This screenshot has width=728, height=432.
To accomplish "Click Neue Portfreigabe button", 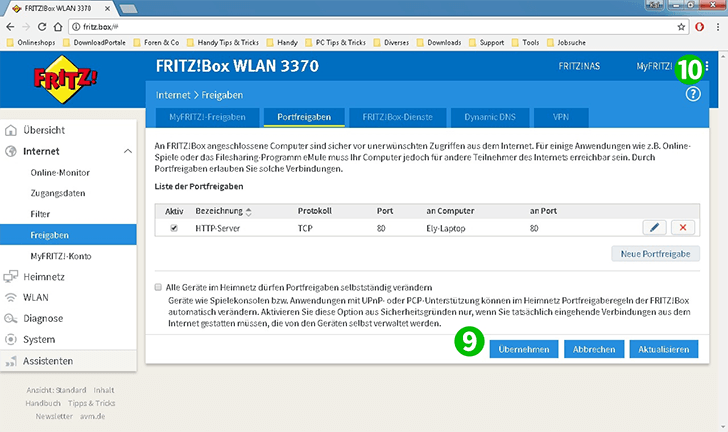I will tap(655, 254).
